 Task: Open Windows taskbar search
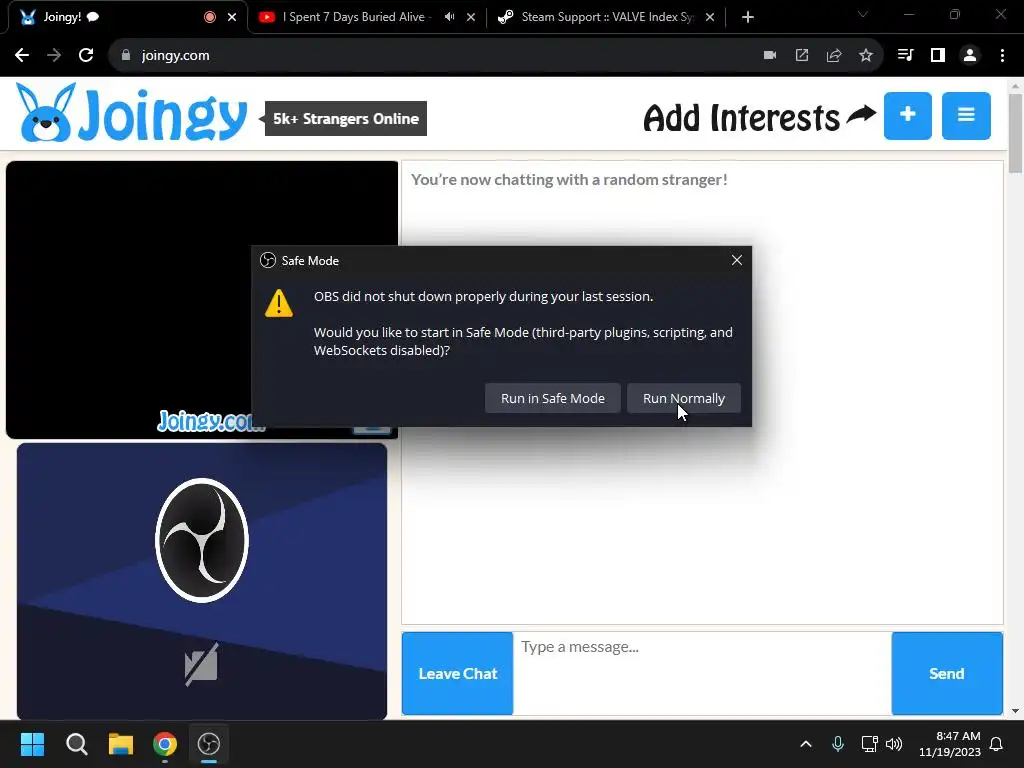click(x=76, y=744)
